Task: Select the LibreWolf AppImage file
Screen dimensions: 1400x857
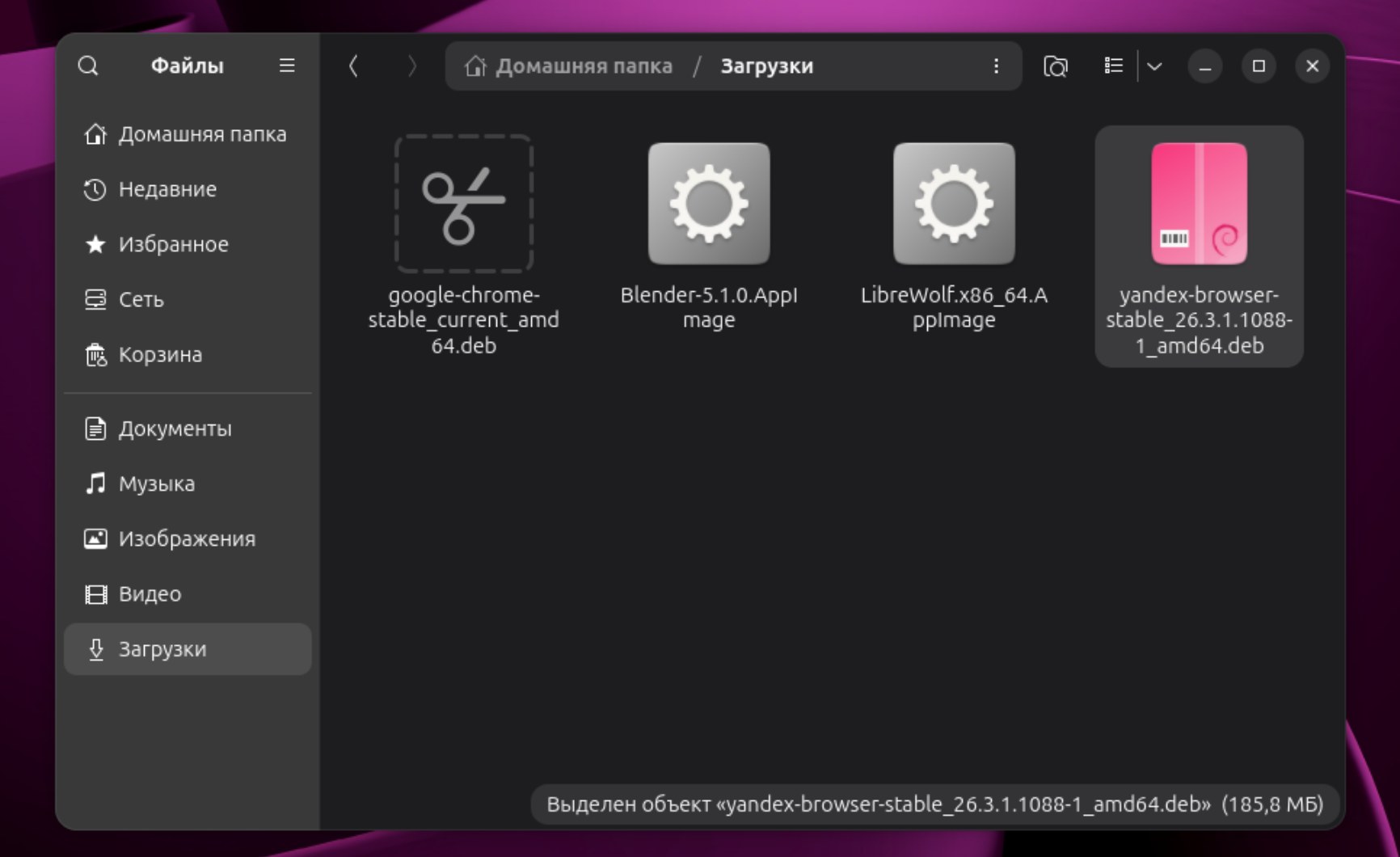Action: (954, 204)
